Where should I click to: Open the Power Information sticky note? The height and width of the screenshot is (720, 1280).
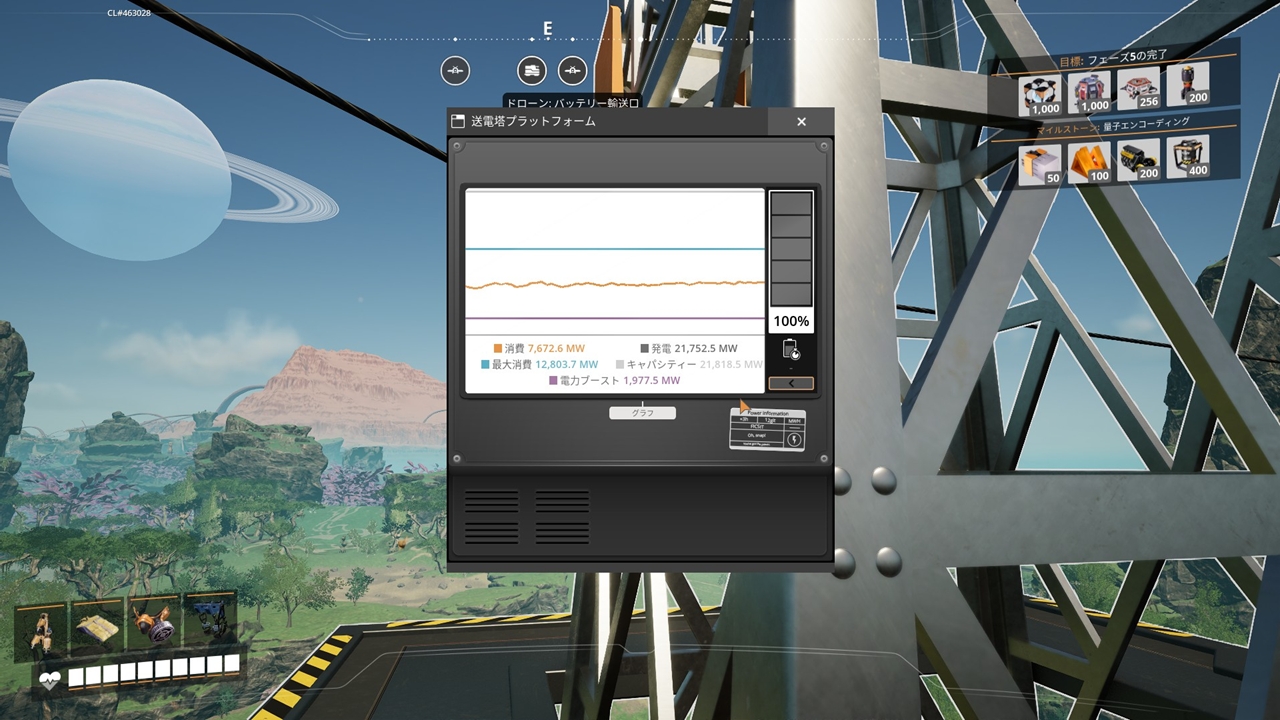point(767,429)
